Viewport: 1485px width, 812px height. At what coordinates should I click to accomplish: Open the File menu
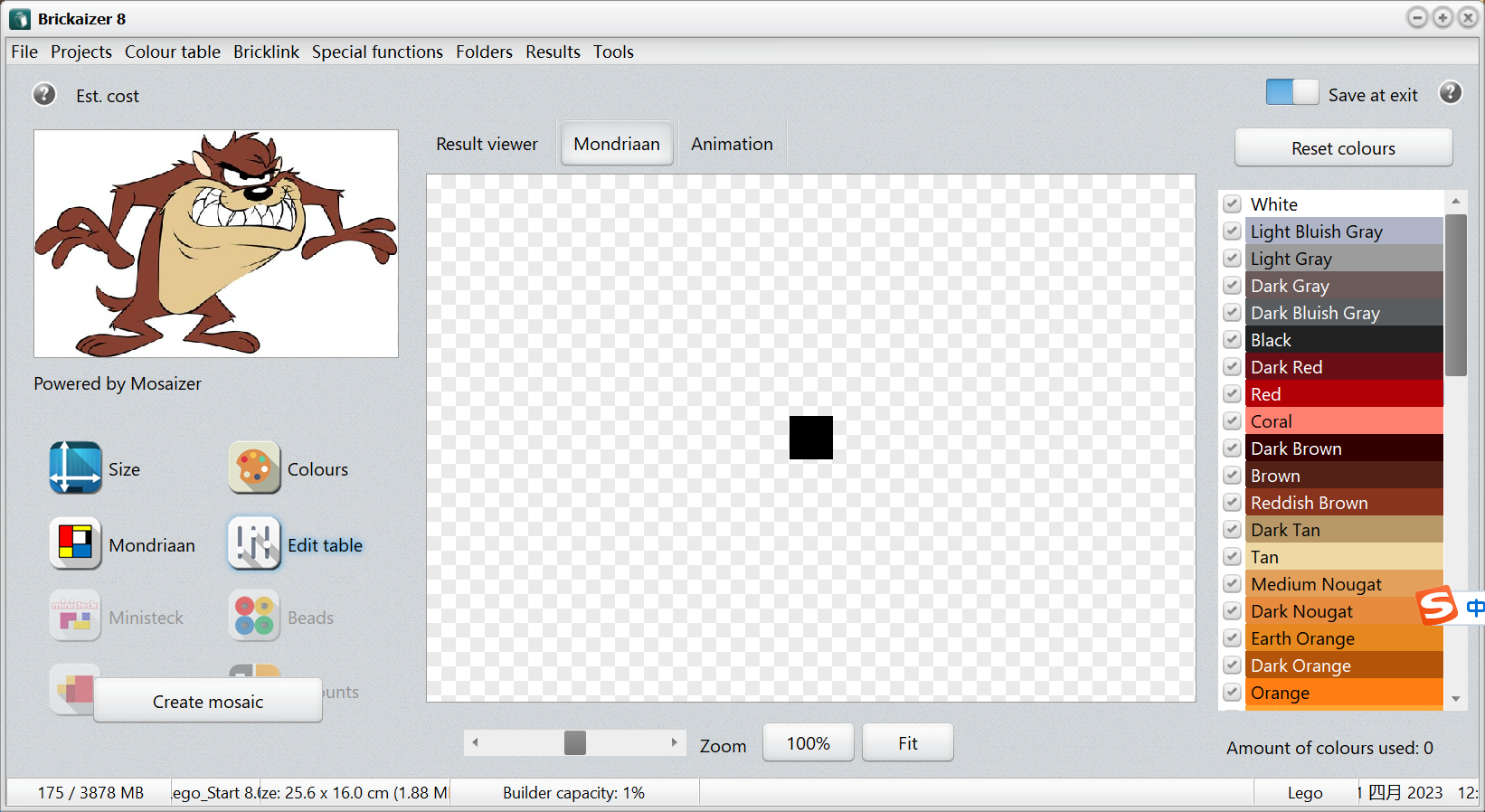(24, 52)
